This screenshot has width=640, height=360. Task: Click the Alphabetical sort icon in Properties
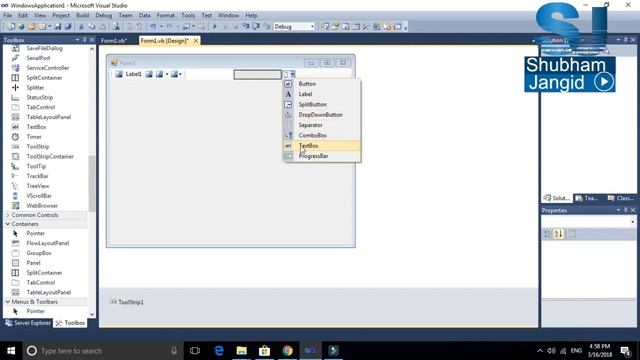coord(559,234)
